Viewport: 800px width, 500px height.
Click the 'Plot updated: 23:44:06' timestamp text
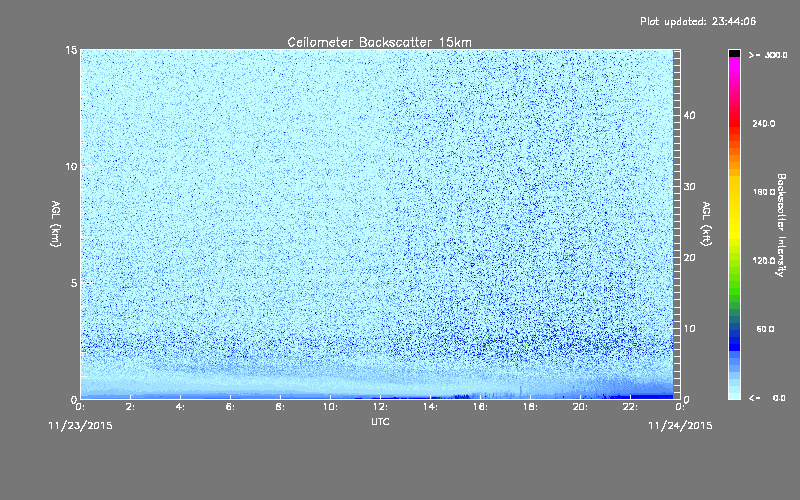[x=698, y=21]
